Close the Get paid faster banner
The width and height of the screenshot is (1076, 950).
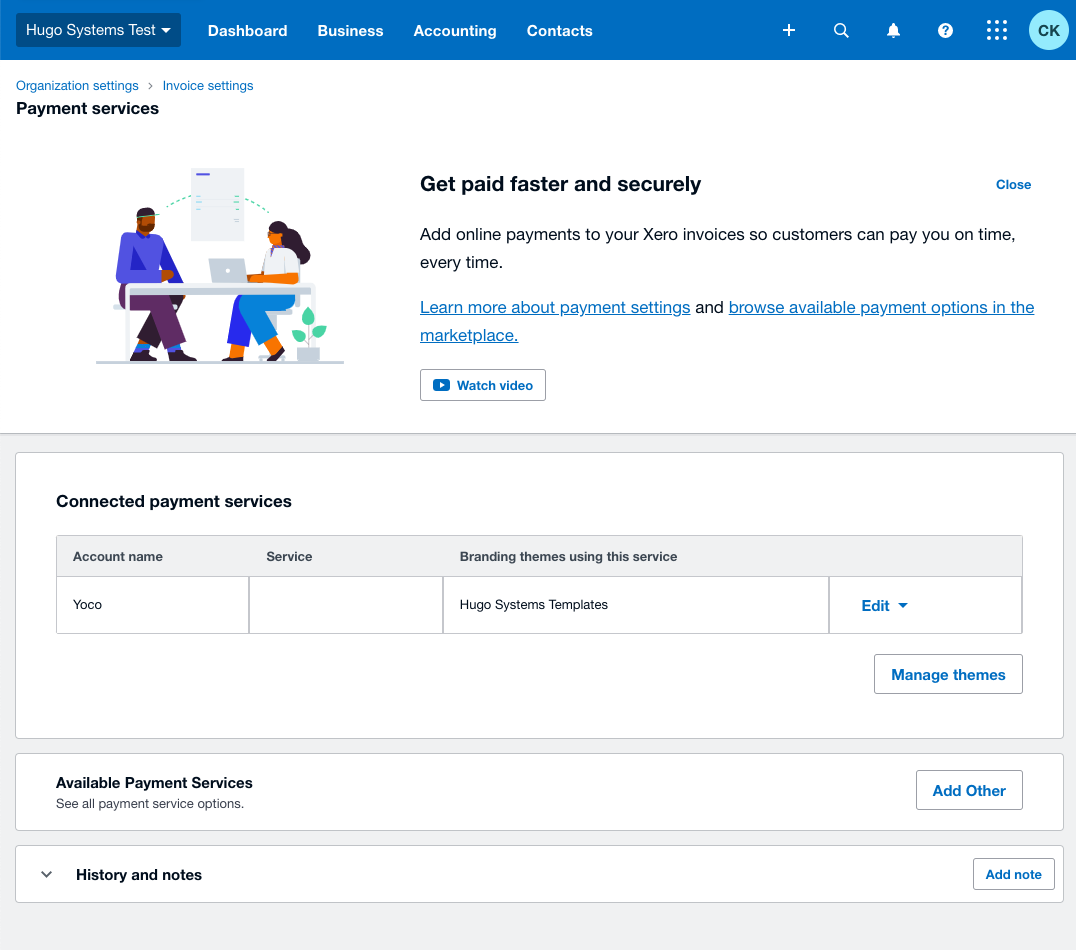coord(1013,185)
